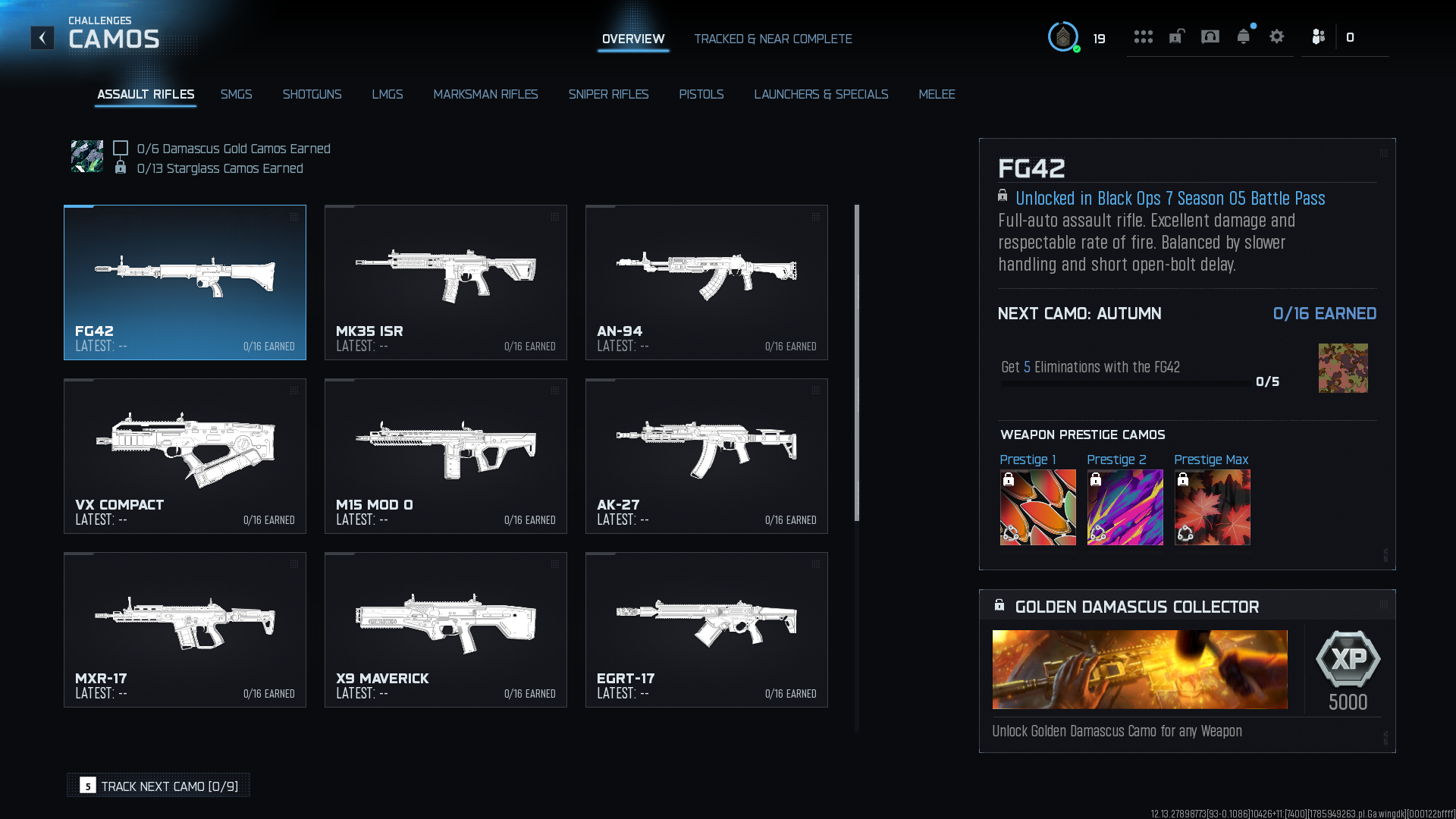
Task: Click the grid dots on the Golden Damascus Collector panel
Action: [x=1384, y=604]
